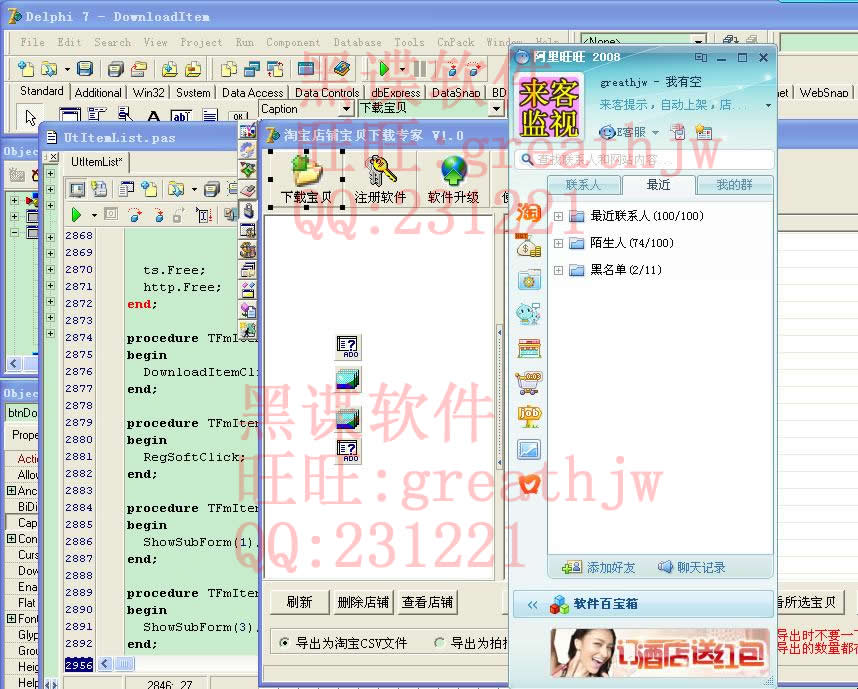Viewport: 858px width, 689px height.
Task: Click the 下载宝贝 folder icon button on form
Action: [306, 180]
